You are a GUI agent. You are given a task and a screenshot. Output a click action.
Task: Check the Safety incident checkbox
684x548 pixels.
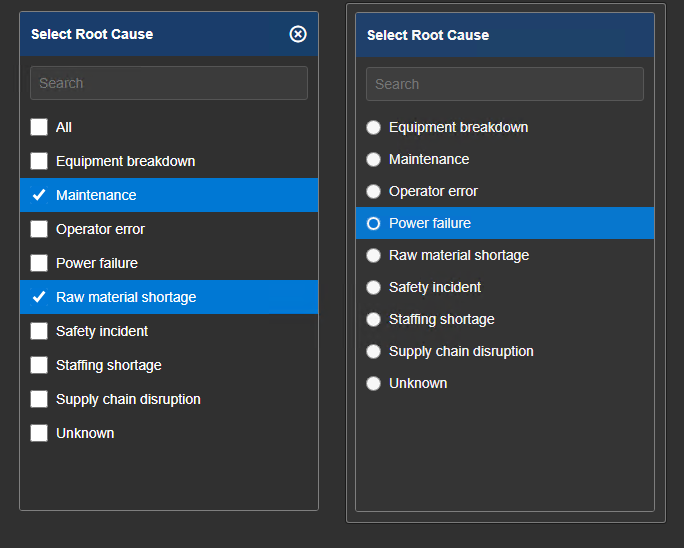pyautogui.click(x=39, y=331)
